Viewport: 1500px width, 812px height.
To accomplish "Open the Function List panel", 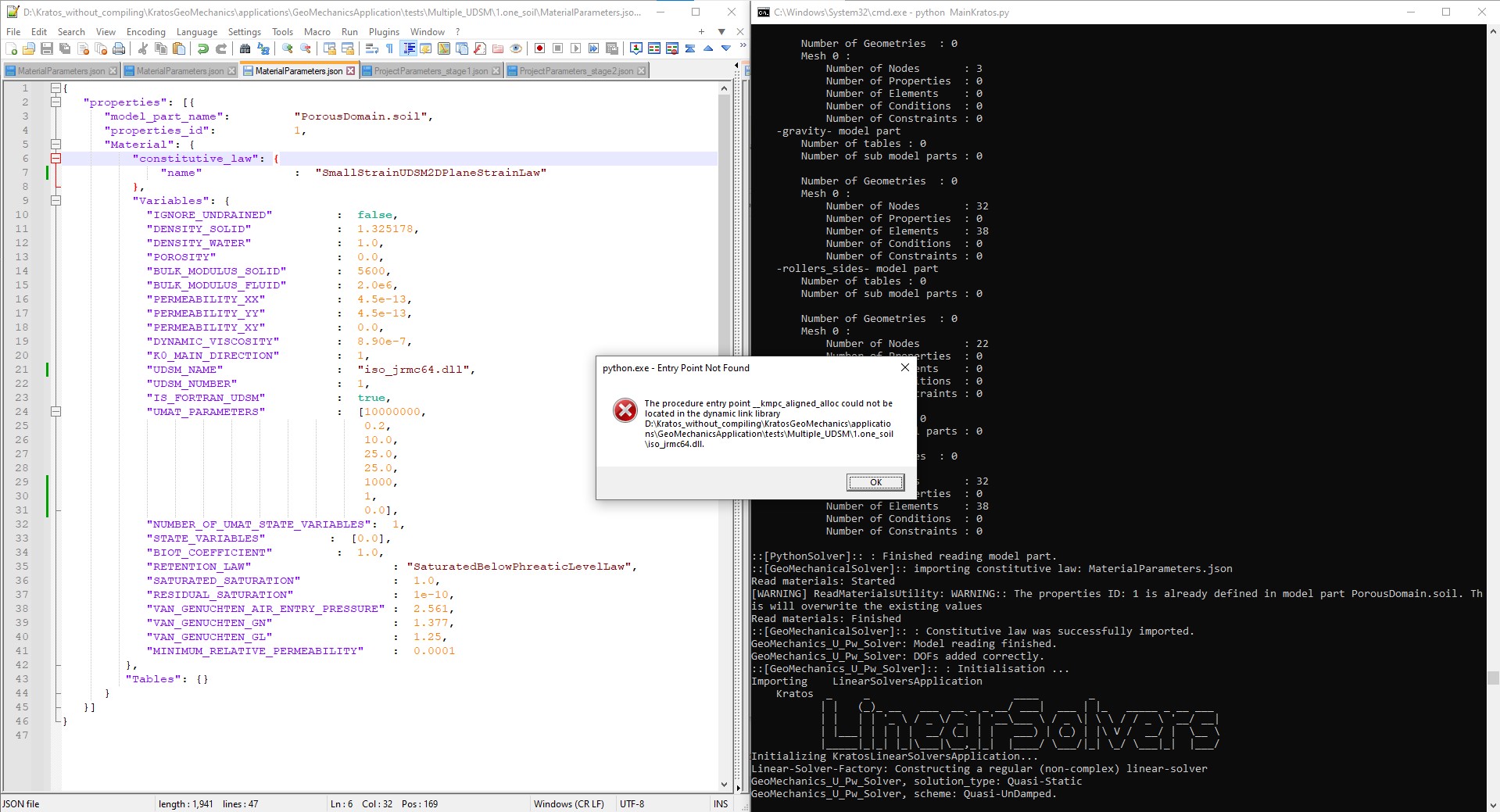I will pyautogui.click(x=479, y=48).
